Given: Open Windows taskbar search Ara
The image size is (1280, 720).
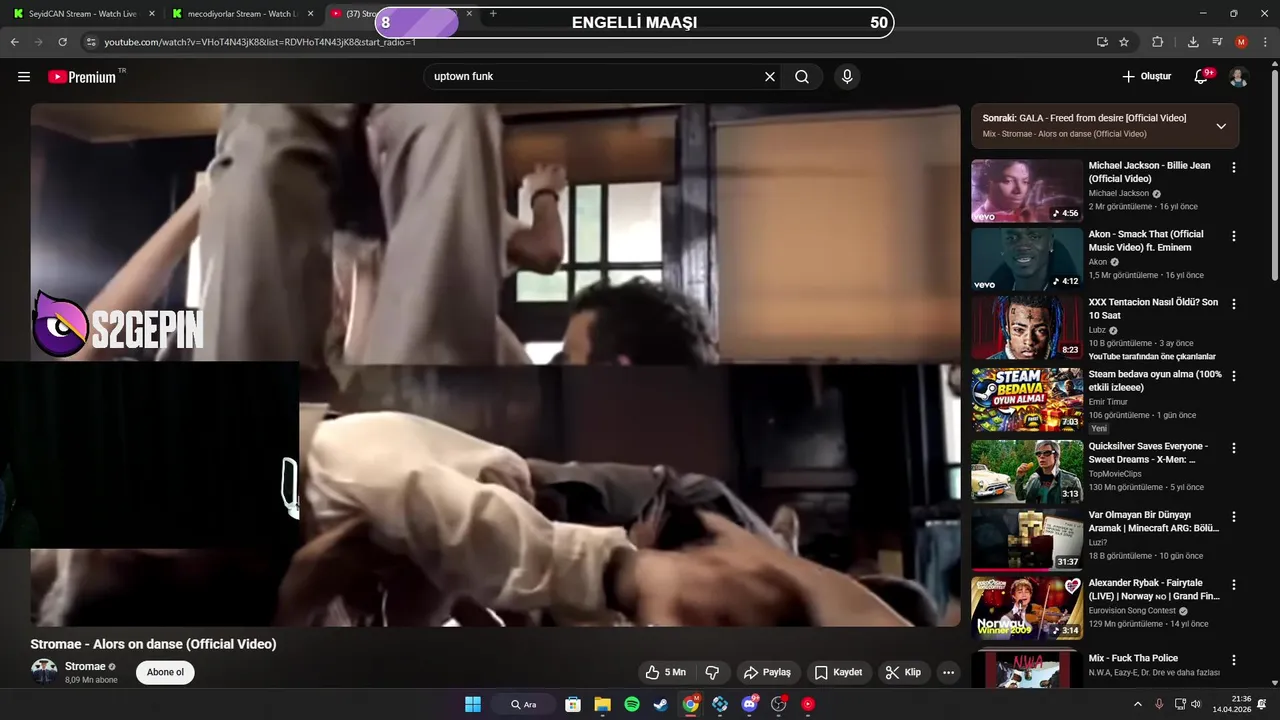Looking at the screenshot, I should click(x=524, y=704).
